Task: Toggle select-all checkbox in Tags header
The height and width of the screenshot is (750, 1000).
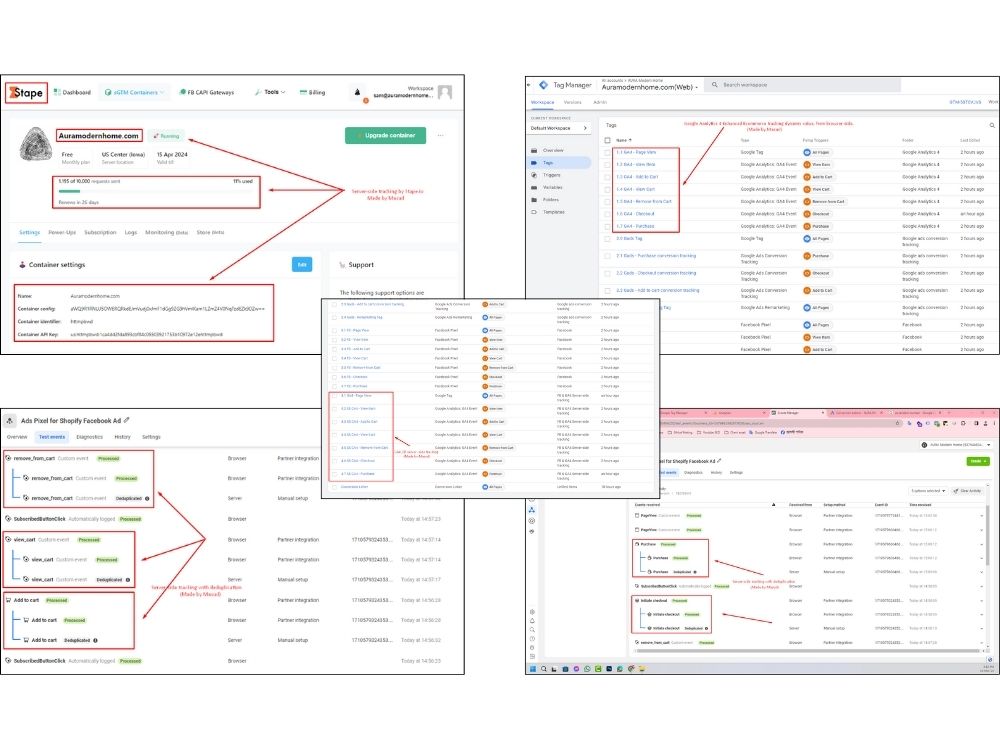Action: coord(607,140)
